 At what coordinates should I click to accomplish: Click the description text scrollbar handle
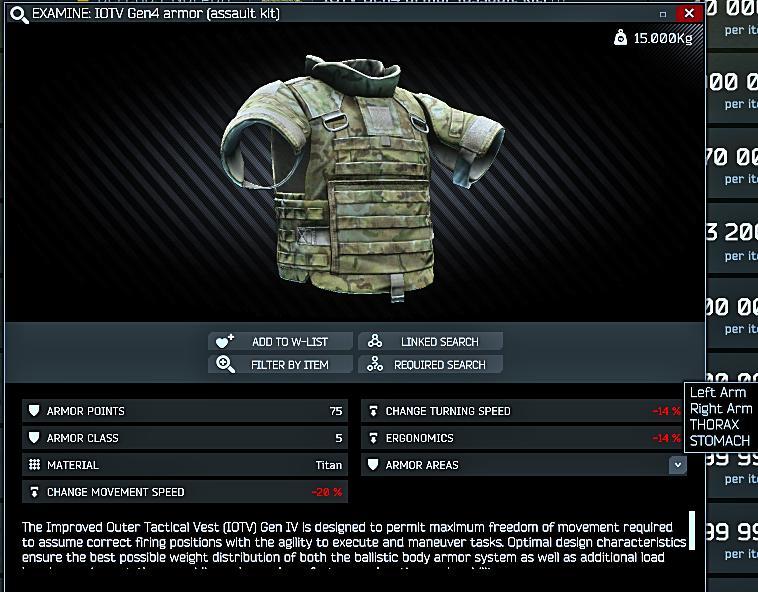coord(692,530)
